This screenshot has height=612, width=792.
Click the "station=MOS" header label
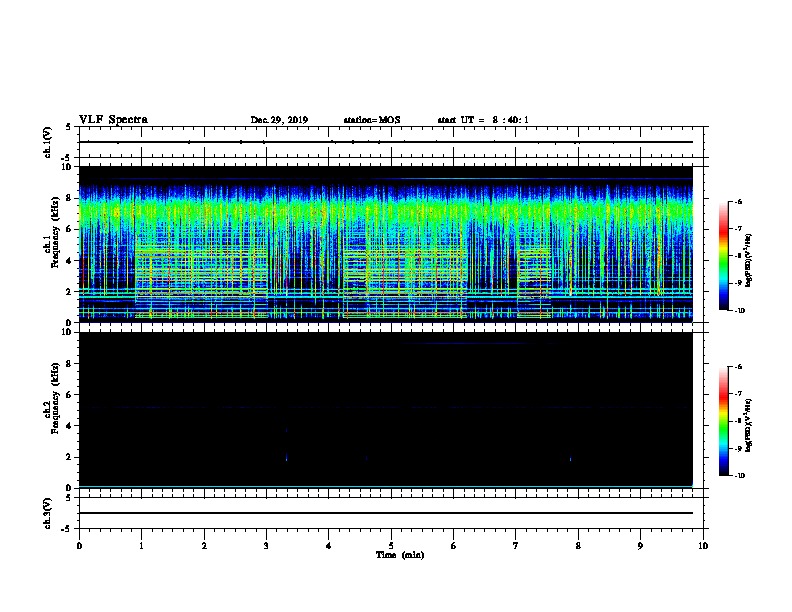click(372, 120)
